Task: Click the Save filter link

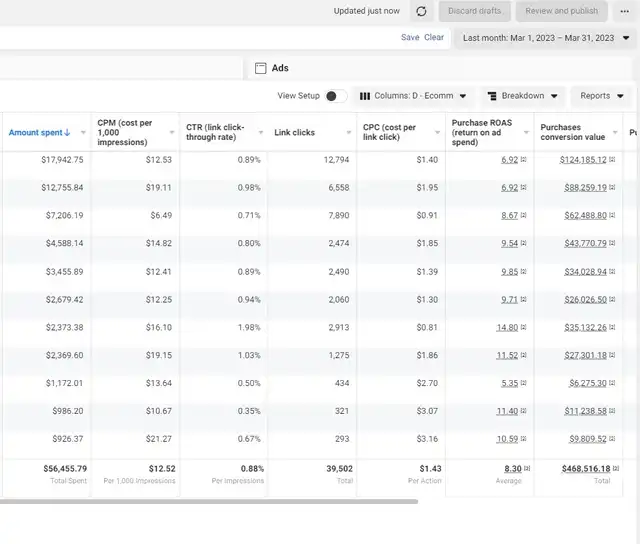Action: tap(410, 38)
